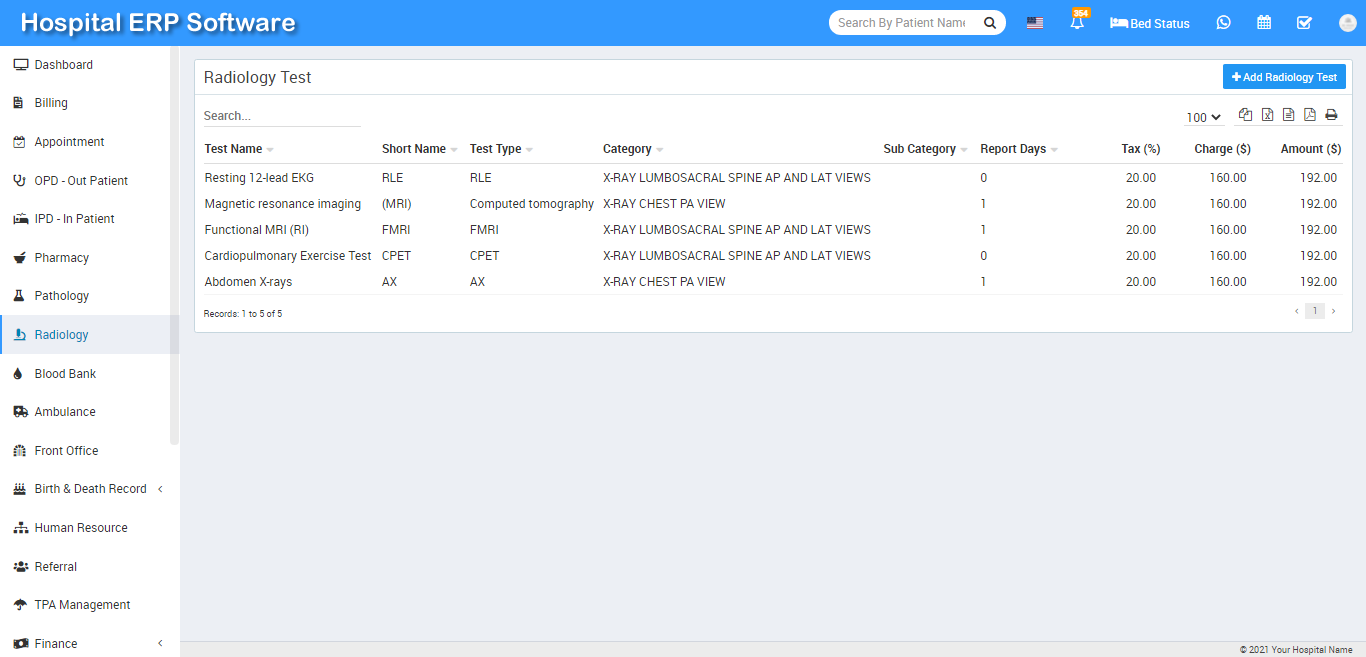Open the tasks checkbox icon in the header
The image size is (1366, 657).
pos(1303,22)
